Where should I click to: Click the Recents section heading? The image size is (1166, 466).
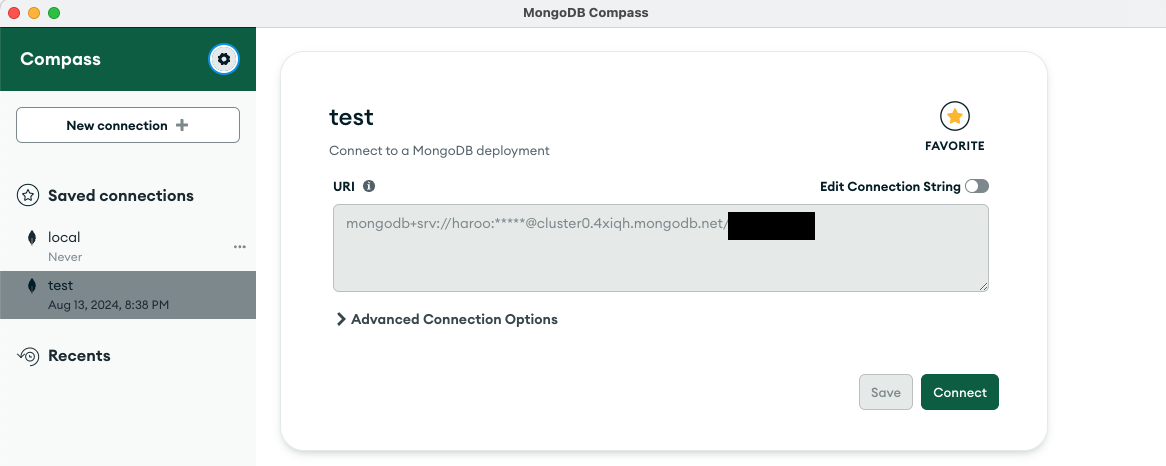(79, 356)
